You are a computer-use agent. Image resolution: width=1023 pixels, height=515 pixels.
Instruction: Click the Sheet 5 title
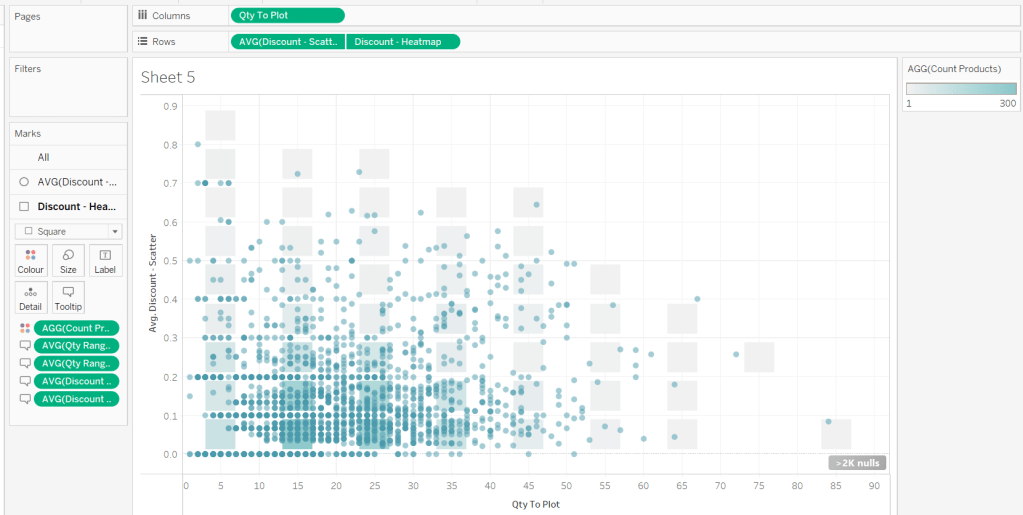point(168,77)
